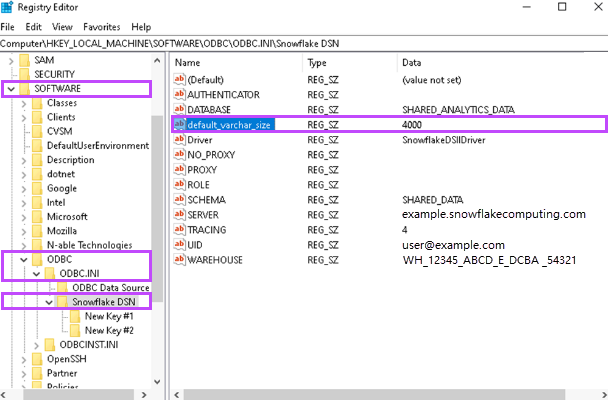The width and height of the screenshot is (608, 400).
Task: Select the ODBC Data Source folder icon
Action: 62,288
